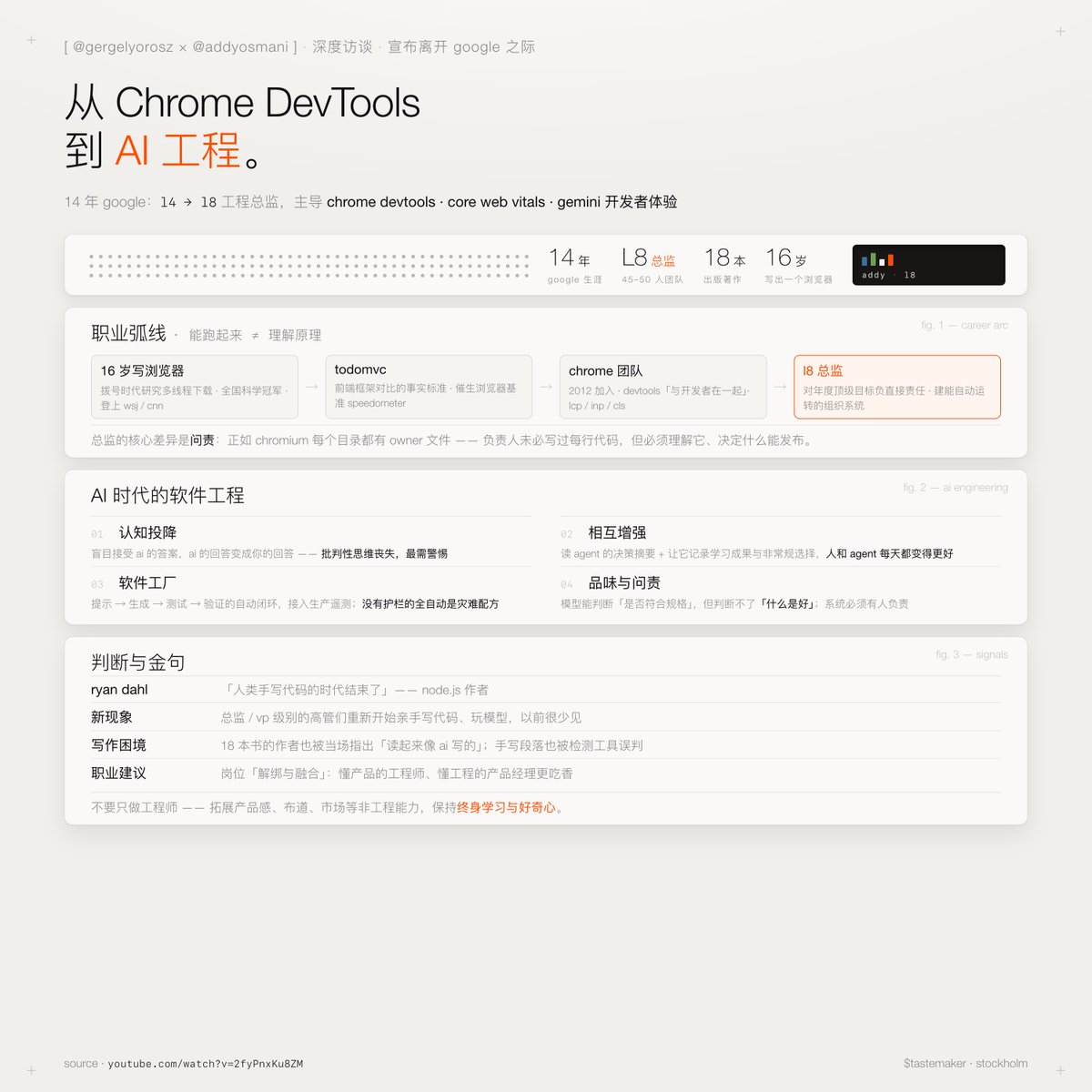Click the AI 时代的软件工程 heading

[x=167, y=495]
